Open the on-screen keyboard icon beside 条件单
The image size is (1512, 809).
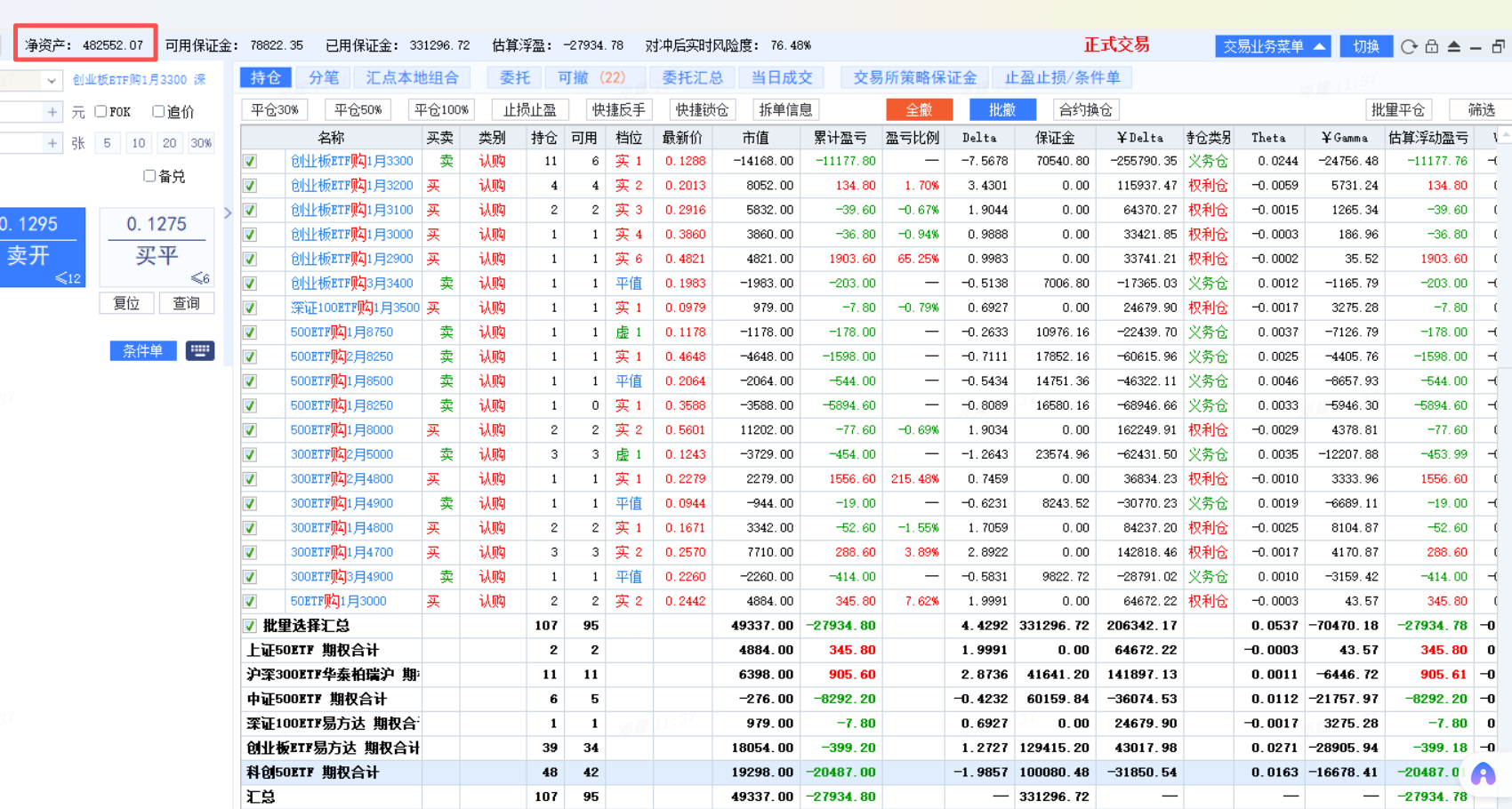[x=200, y=350]
